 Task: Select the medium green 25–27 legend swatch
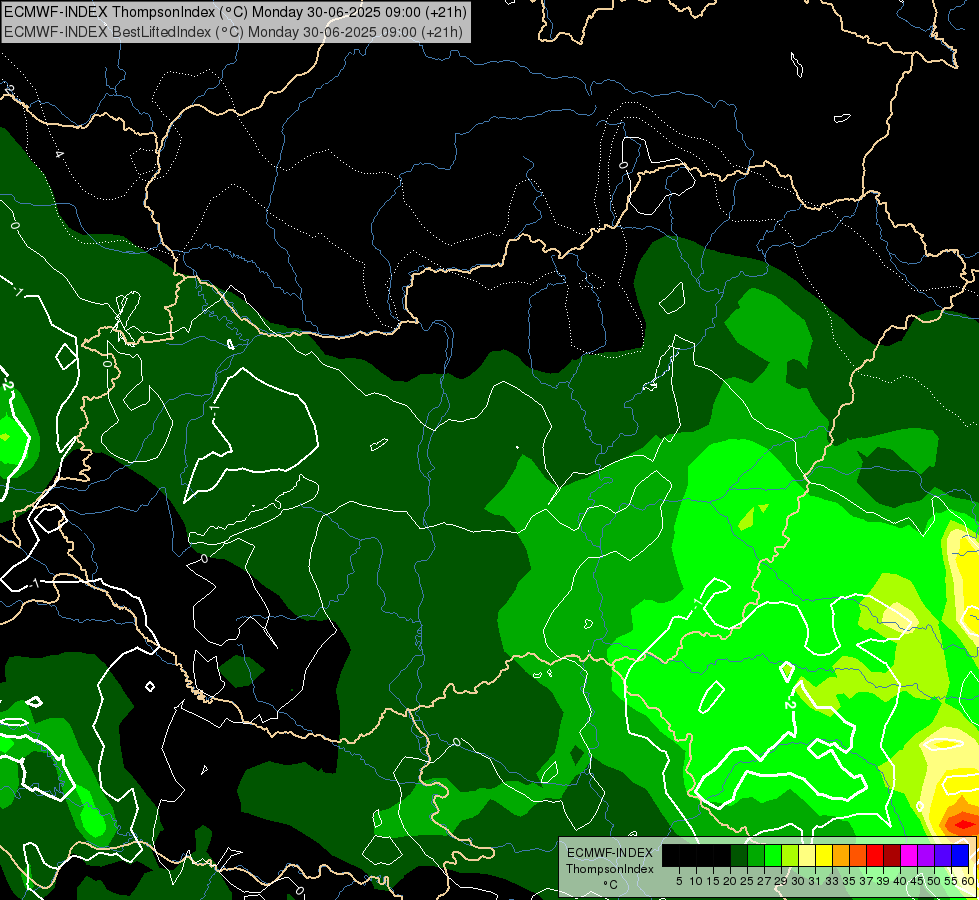click(x=755, y=855)
